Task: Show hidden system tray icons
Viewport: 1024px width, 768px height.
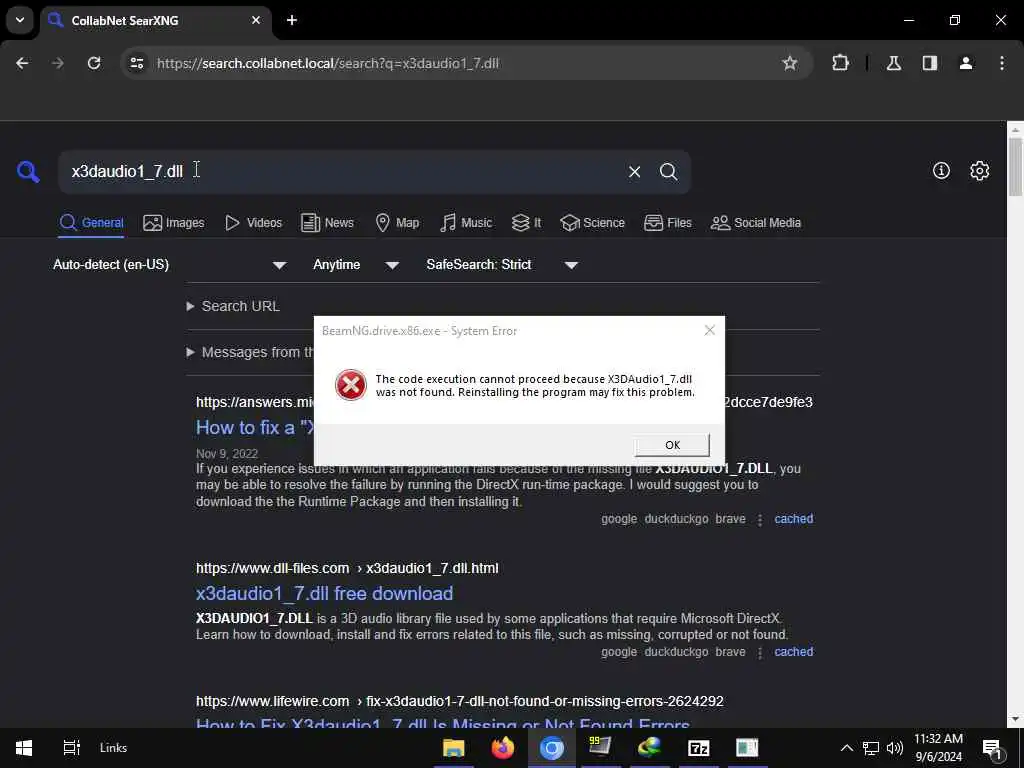Action: click(x=846, y=748)
